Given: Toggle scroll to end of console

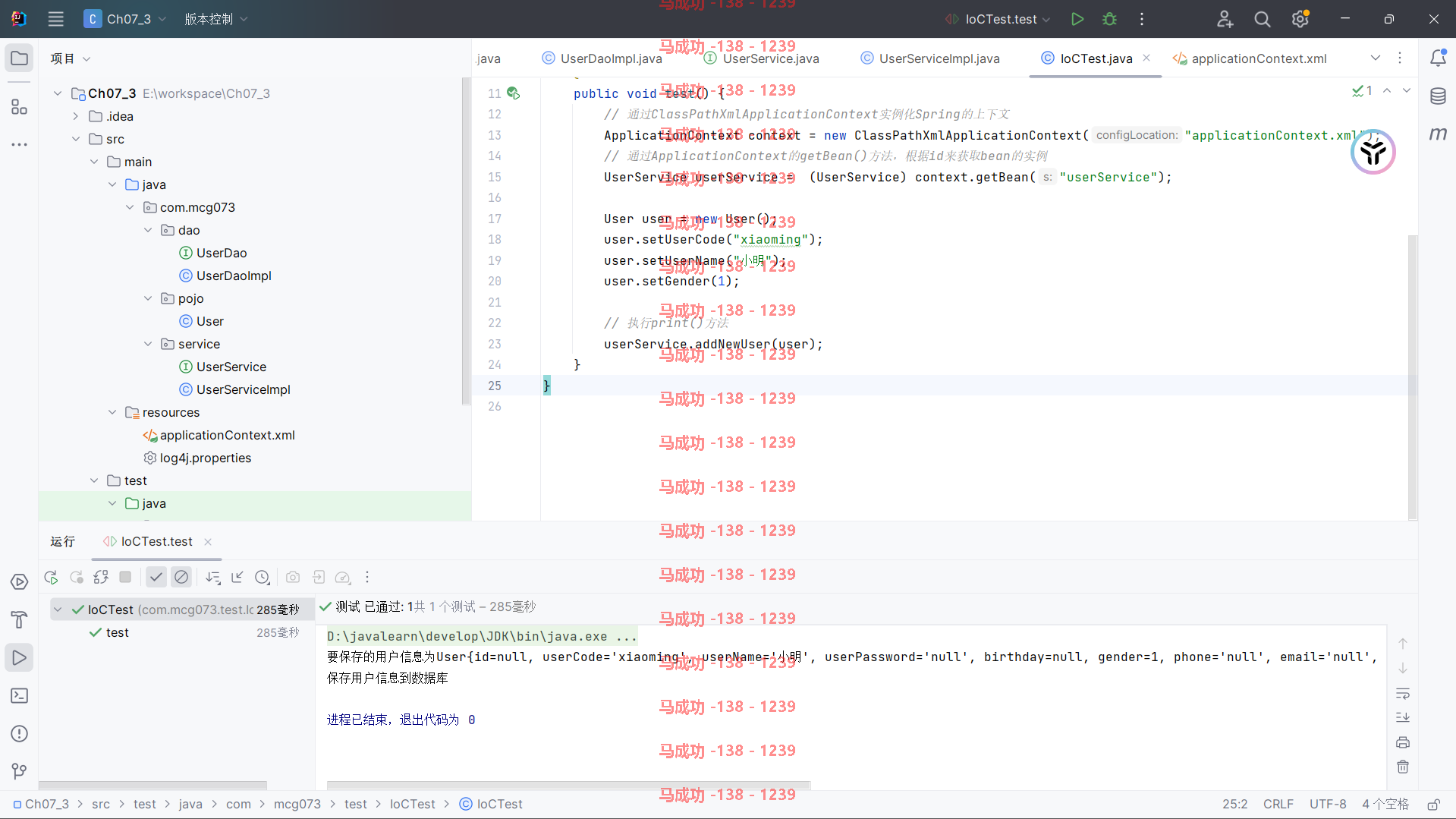Looking at the screenshot, I should pyautogui.click(x=1403, y=717).
